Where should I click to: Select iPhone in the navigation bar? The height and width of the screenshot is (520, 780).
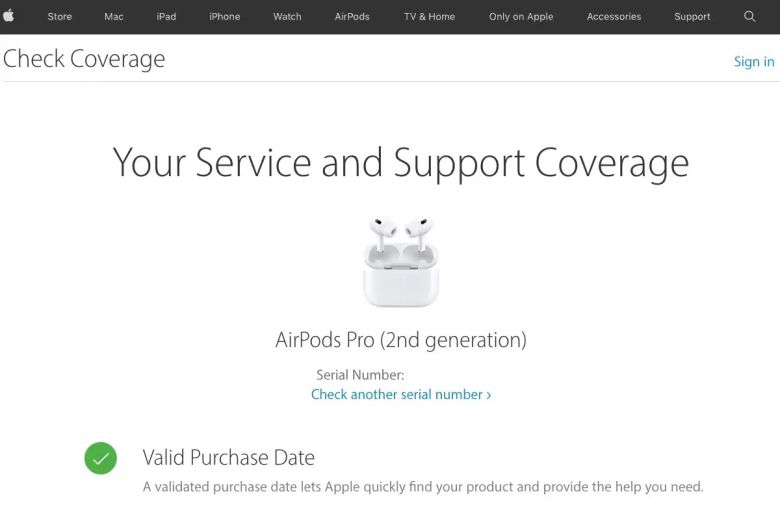(225, 17)
